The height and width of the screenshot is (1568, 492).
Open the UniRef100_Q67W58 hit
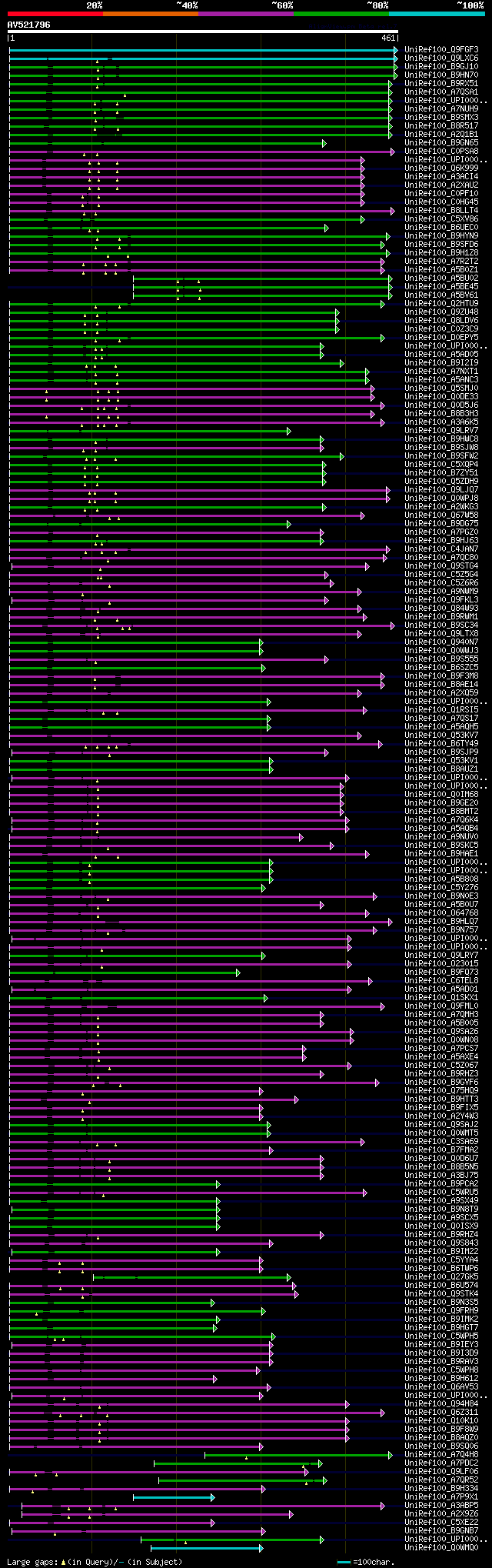[x=441, y=515]
